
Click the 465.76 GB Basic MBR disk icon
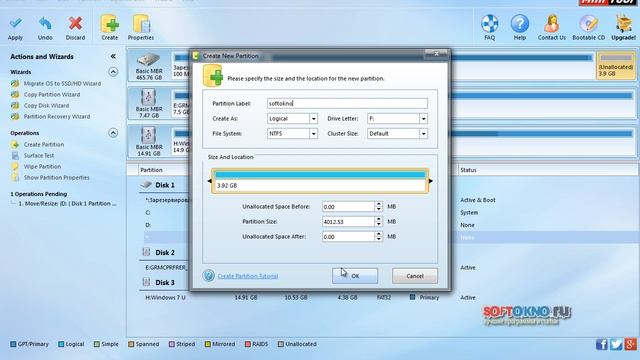click(x=148, y=60)
